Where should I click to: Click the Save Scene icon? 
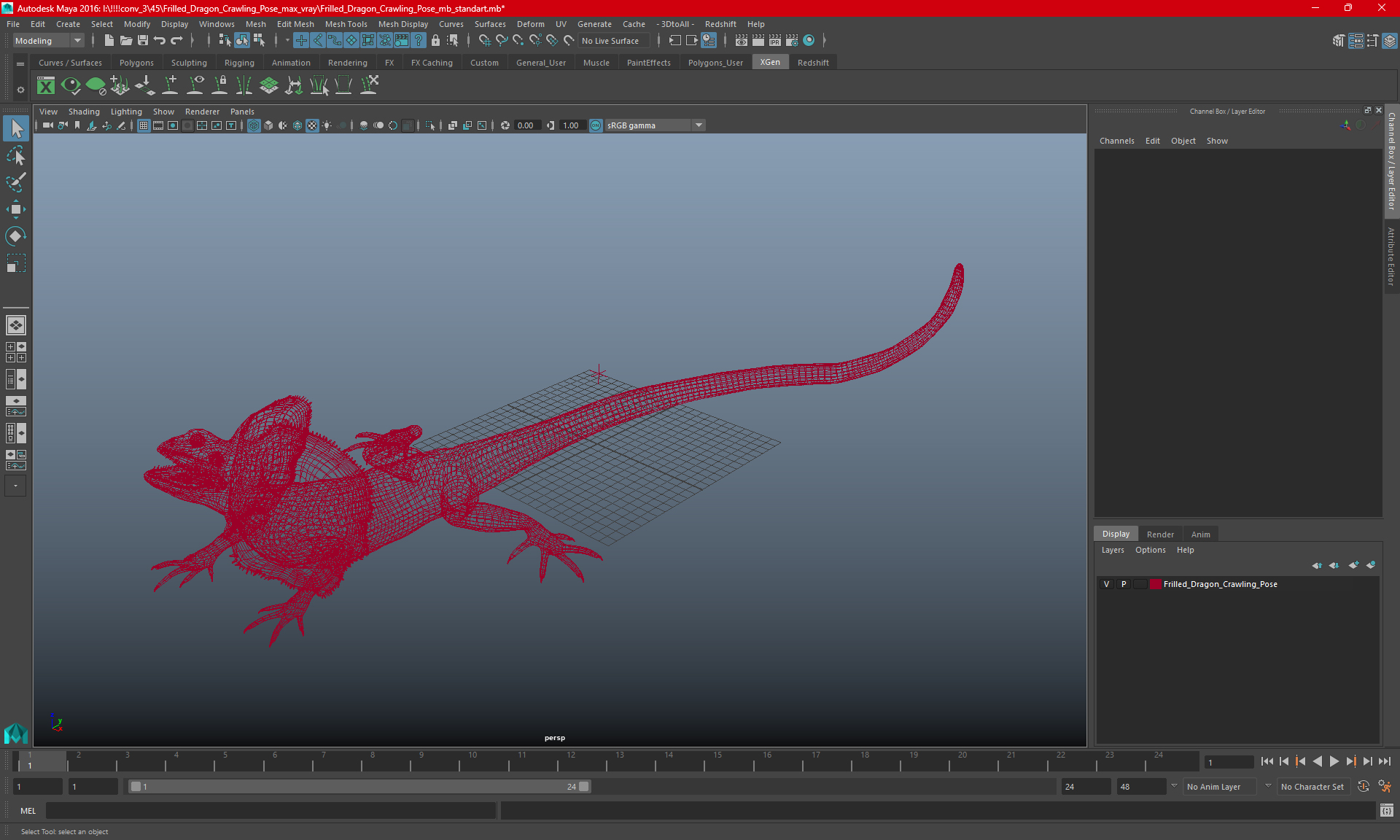[143, 41]
